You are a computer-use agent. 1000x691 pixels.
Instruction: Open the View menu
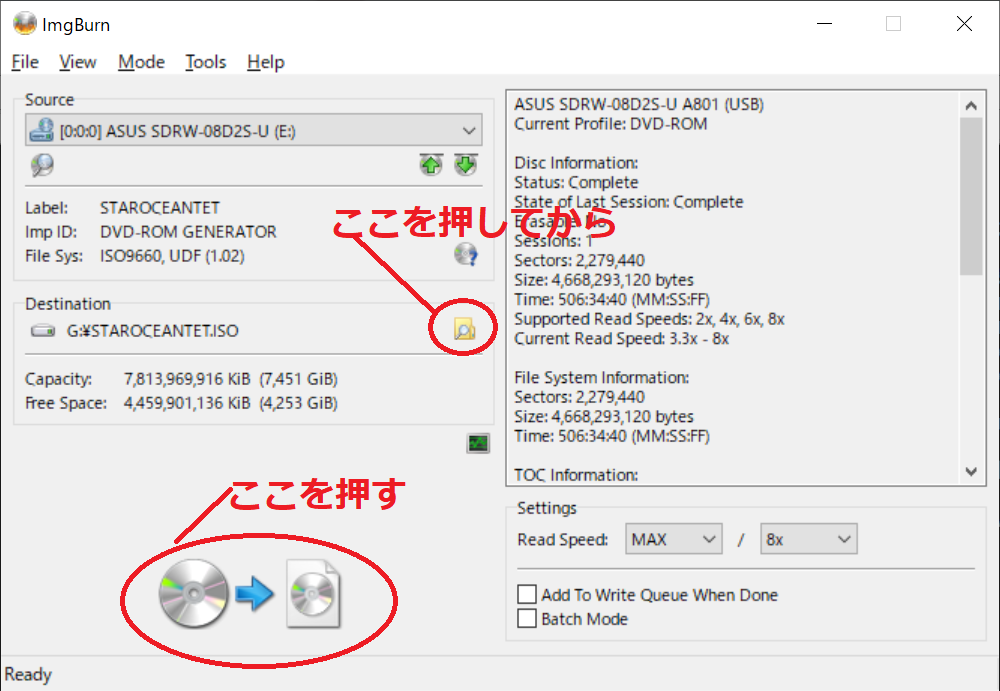[x=78, y=62]
